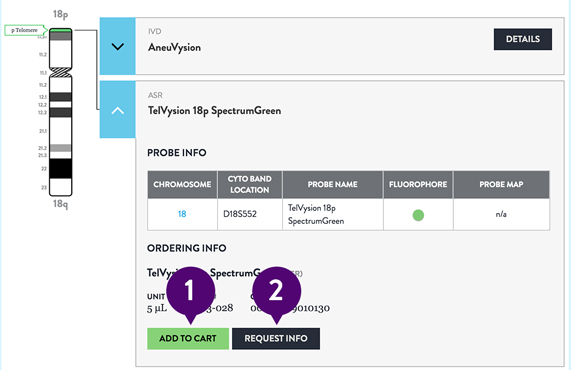Click the PROBE INFO heading

pos(177,153)
